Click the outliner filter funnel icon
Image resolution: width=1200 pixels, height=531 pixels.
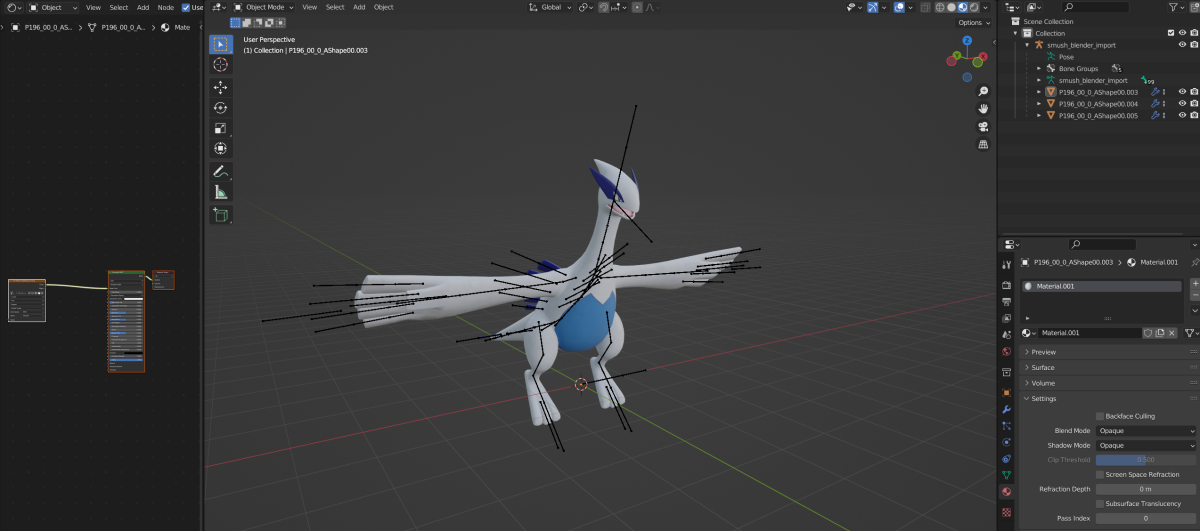click(x=1173, y=7)
